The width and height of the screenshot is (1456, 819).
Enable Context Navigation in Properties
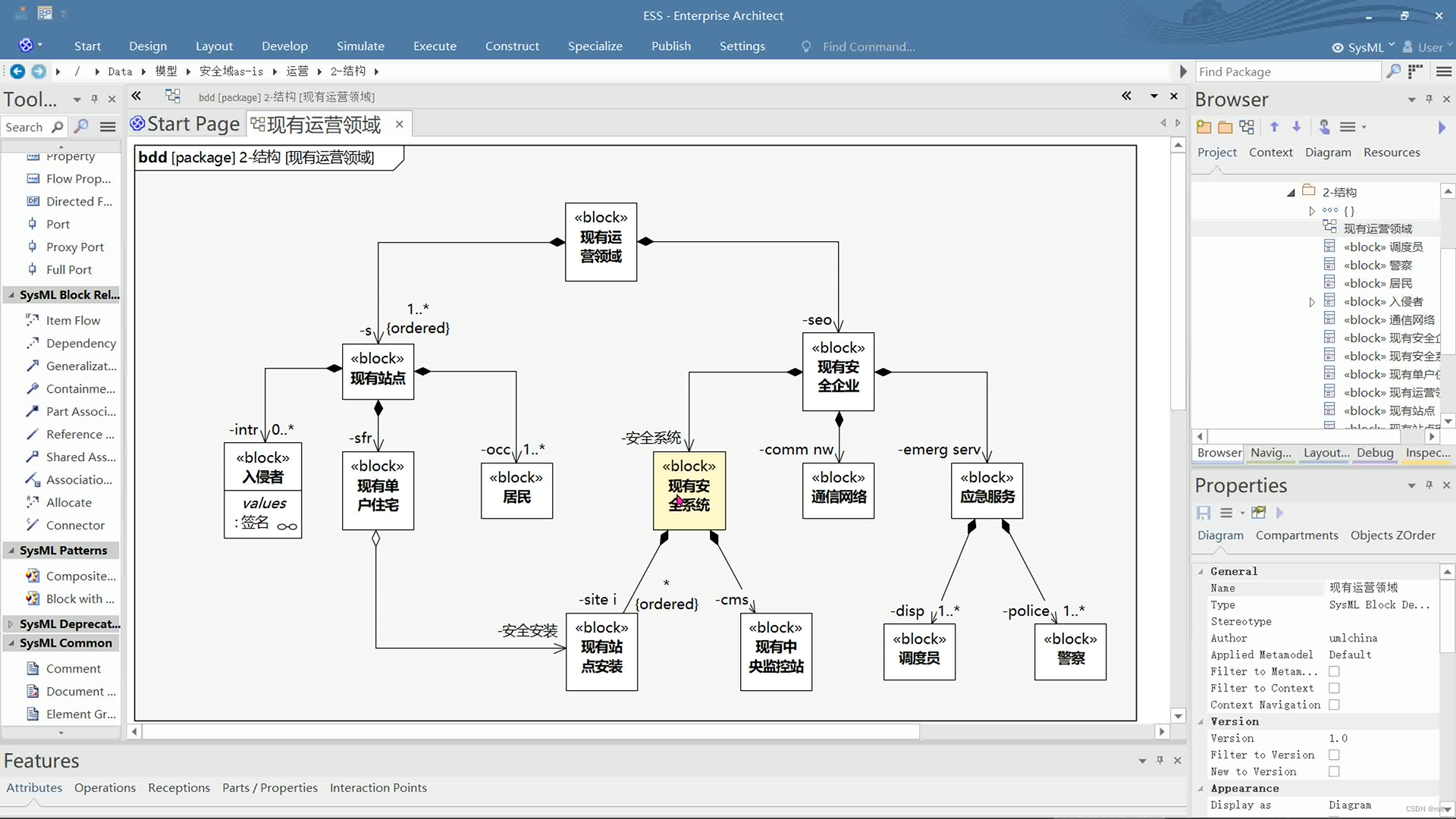(1335, 704)
